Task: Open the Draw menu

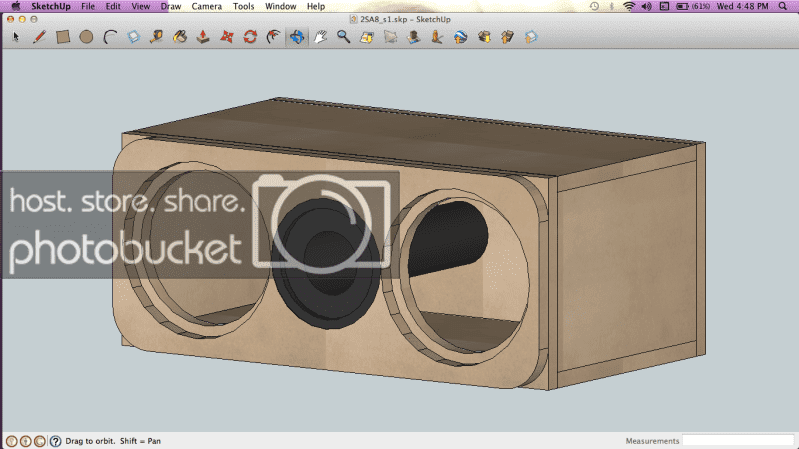Action: click(171, 6)
